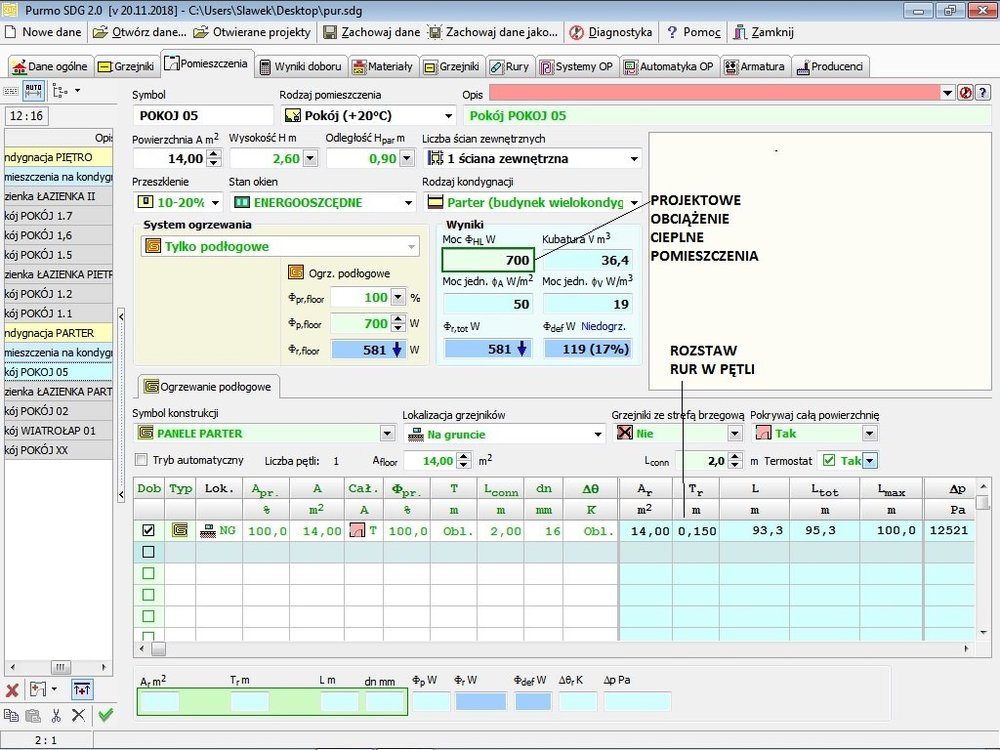This screenshot has height=750, width=1000.
Task: Switch to the Wyniki doboru tab
Action: click(301, 67)
